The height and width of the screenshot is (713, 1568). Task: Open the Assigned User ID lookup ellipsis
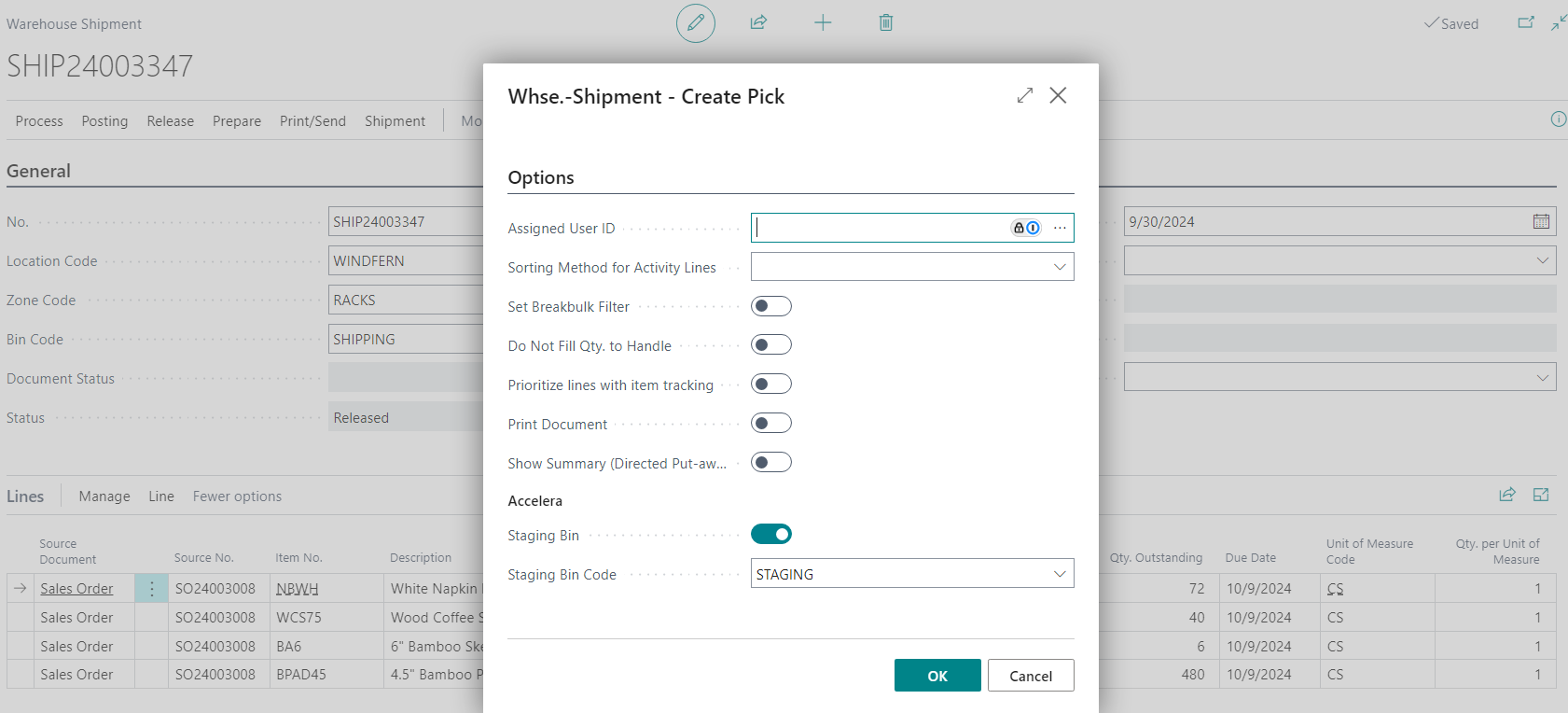click(x=1060, y=228)
